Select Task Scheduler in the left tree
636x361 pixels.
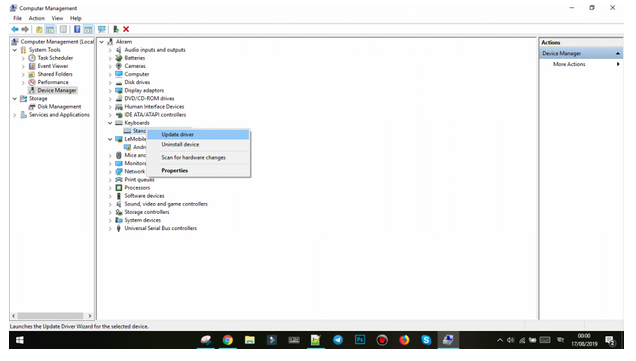pyautogui.click(x=55, y=58)
